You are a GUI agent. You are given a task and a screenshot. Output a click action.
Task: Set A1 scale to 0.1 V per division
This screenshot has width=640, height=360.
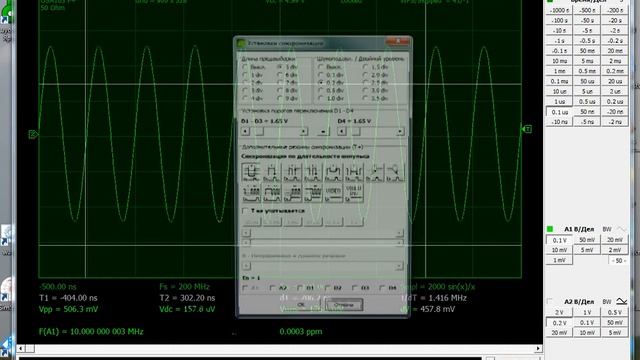pos(560,240)
